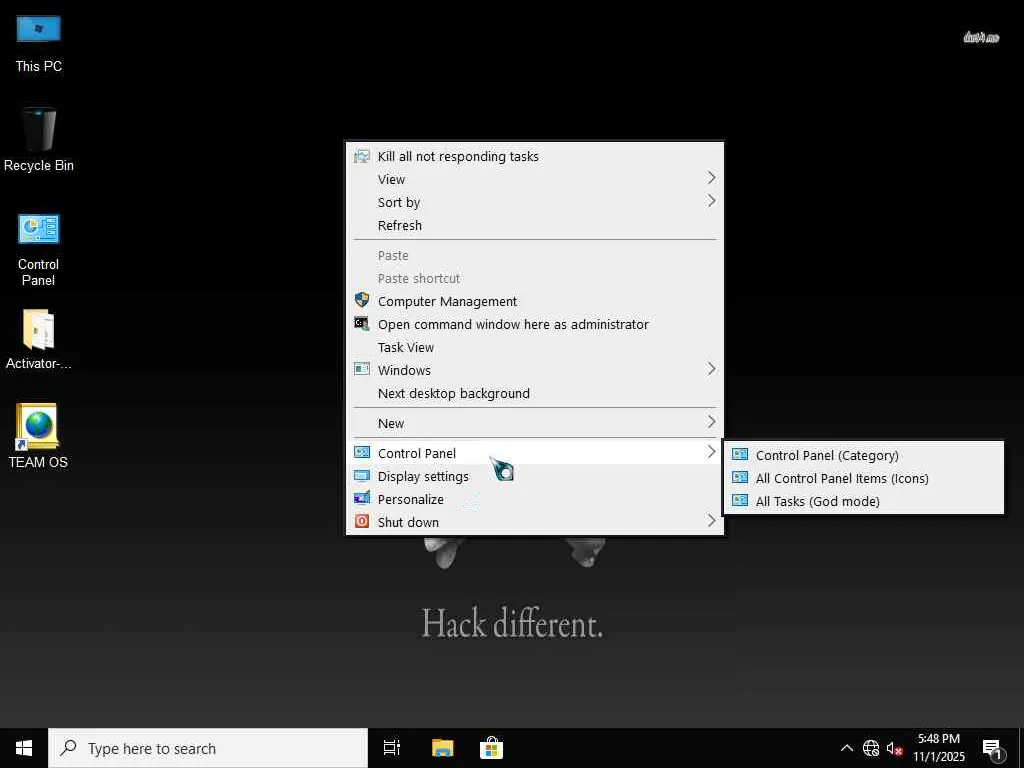1024x768 pixels.
Task: Open the Windows submenu entry
Action: click(x=534, y=370)
